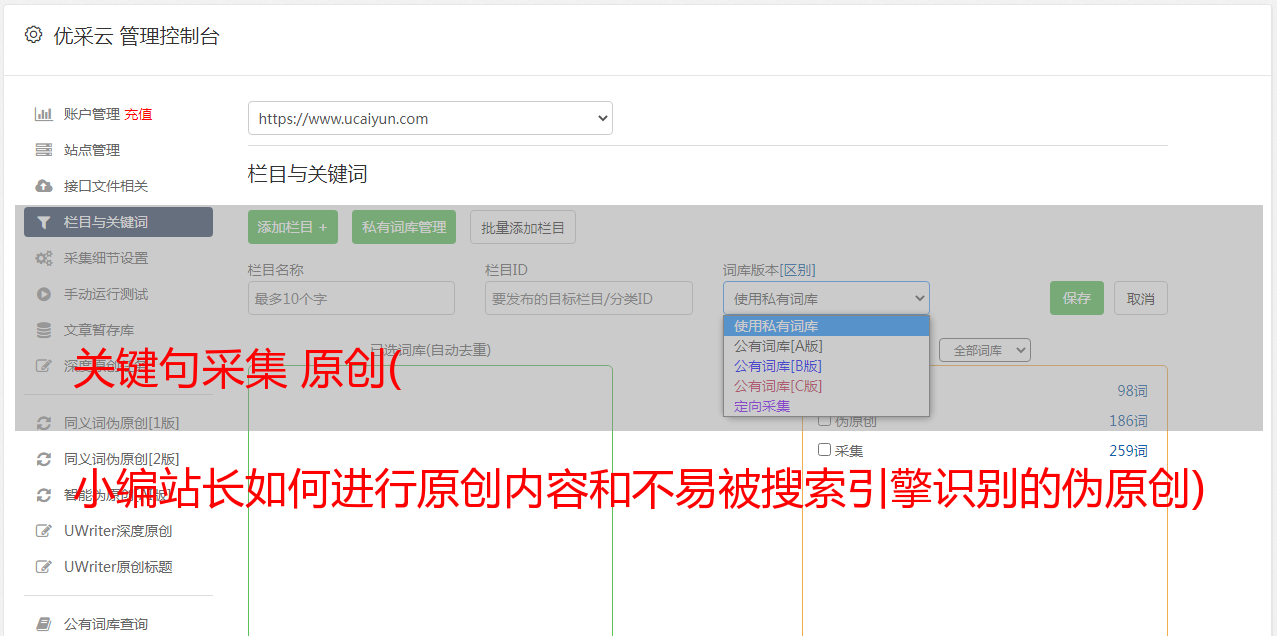The width and height of the screenshot is (1277, 636).
Task: Click the edit icon for UWriter深度原创
Action: pos(43,531)
